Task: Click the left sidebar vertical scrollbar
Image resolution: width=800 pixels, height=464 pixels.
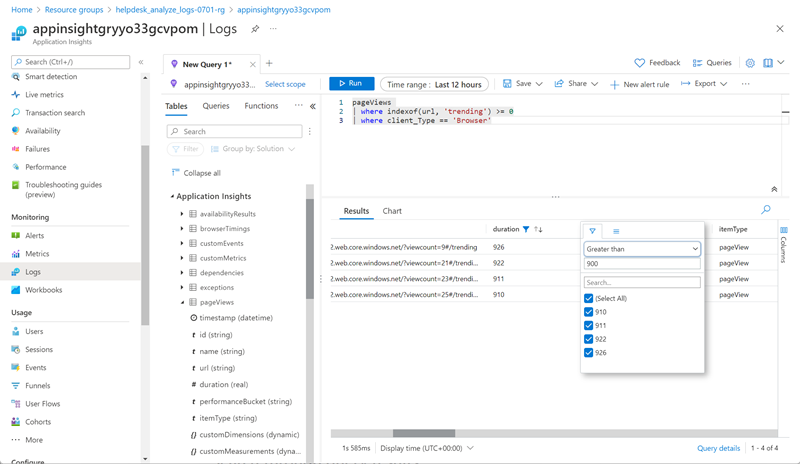Action: (145, 235)
